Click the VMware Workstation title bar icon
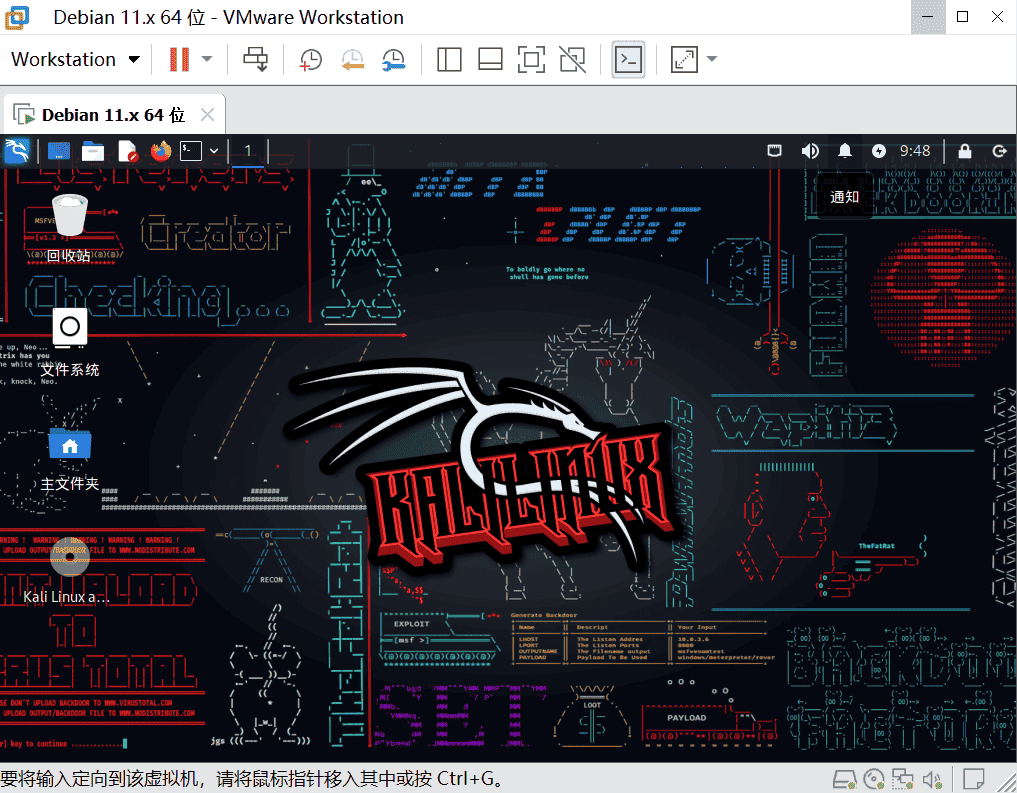This screenshot has height=793, width=1017. (17, 17)
